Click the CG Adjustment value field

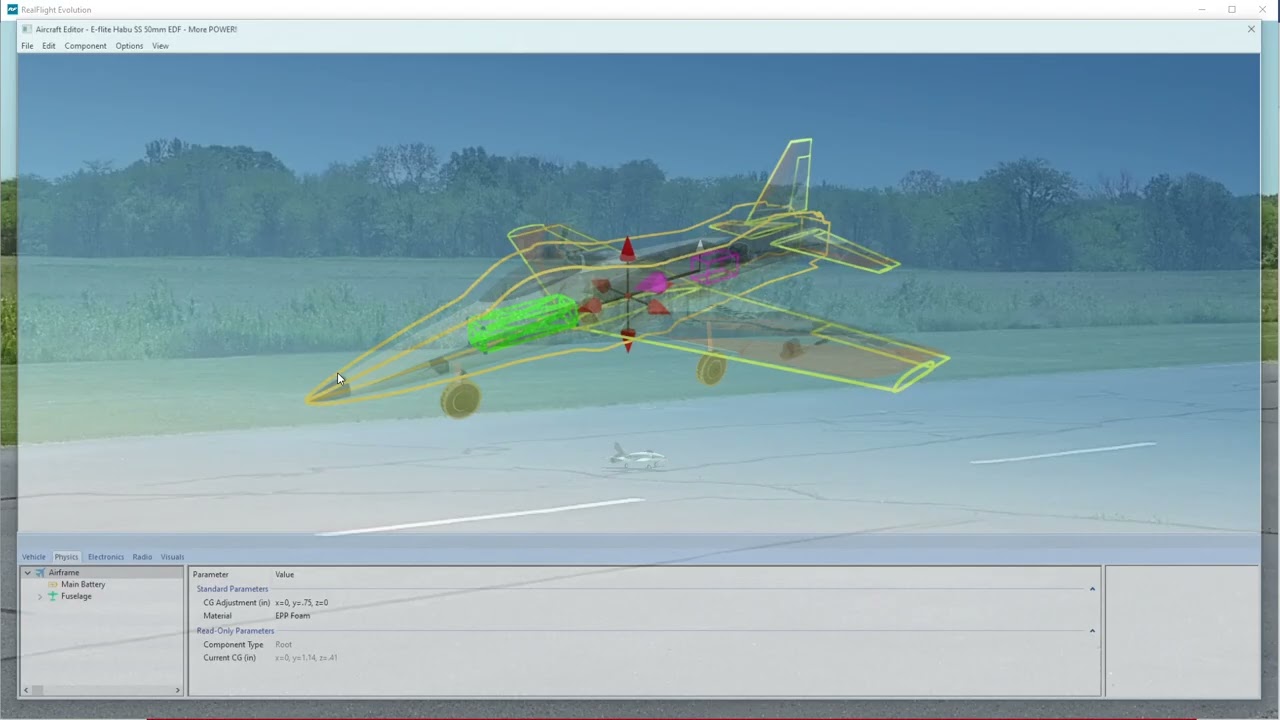point(301,603)
